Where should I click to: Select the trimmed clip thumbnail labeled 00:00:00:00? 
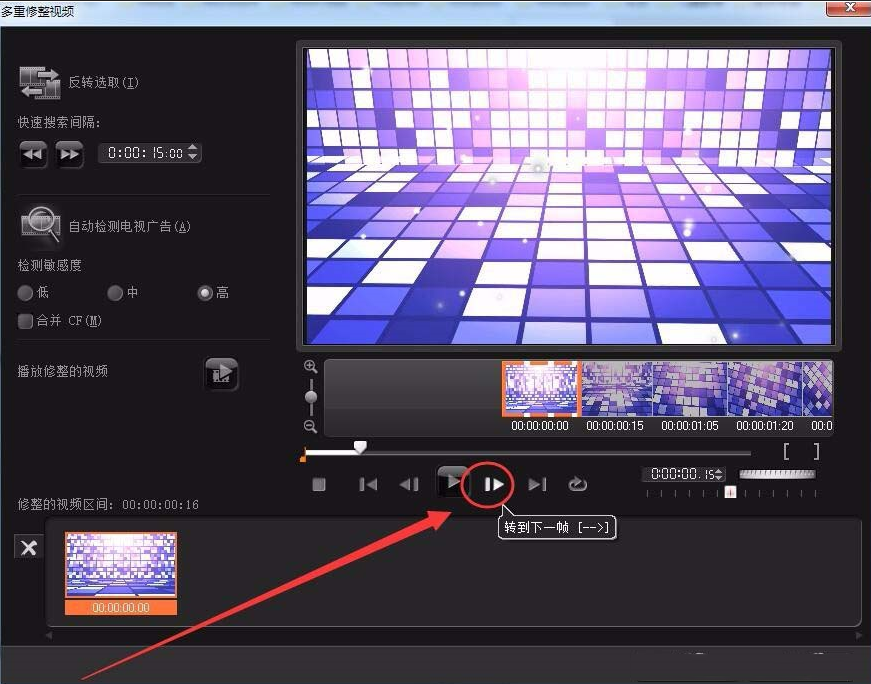[121, 572]
